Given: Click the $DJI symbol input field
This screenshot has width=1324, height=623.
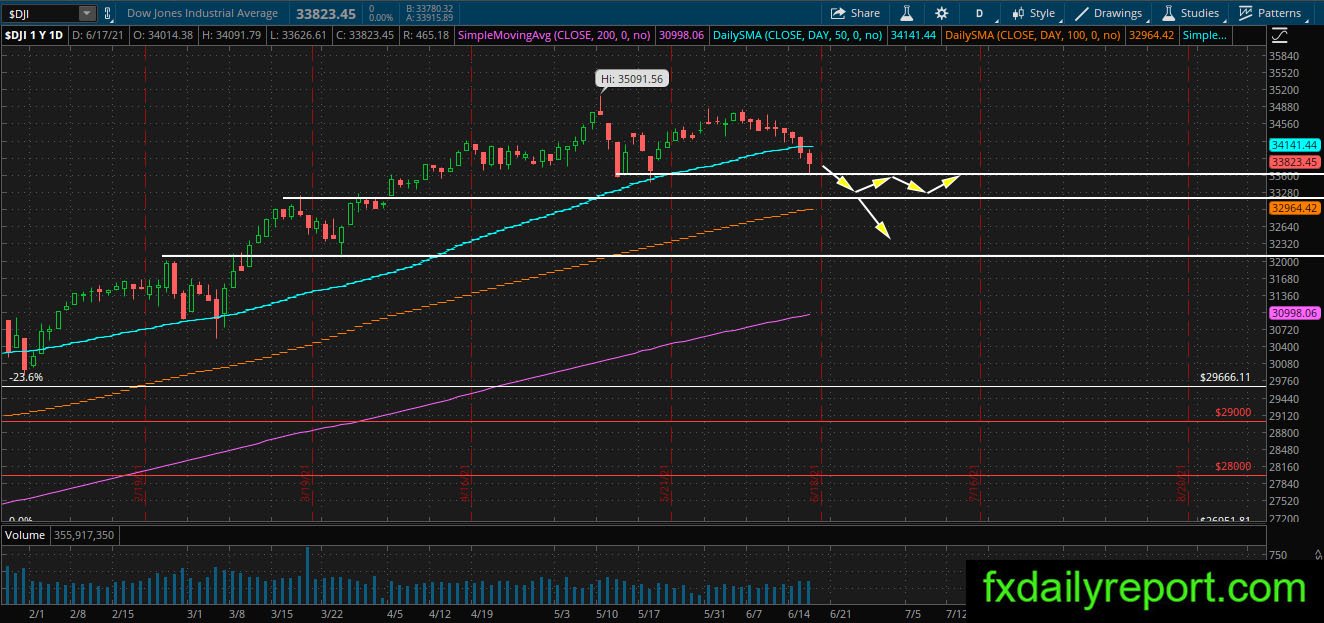Looking at the screenshot, I should (39, 13).
